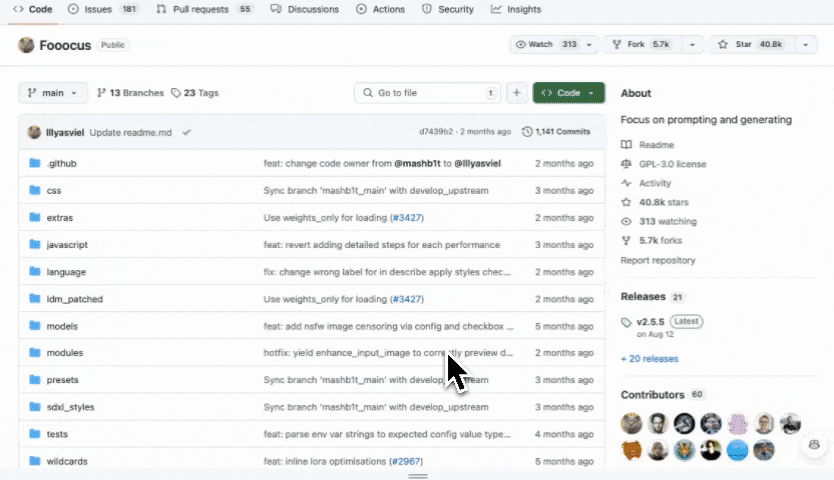The height and width of the screenshot is (480, 834).
Task: Star the Fooocus repository
Action: pos(737,45)
